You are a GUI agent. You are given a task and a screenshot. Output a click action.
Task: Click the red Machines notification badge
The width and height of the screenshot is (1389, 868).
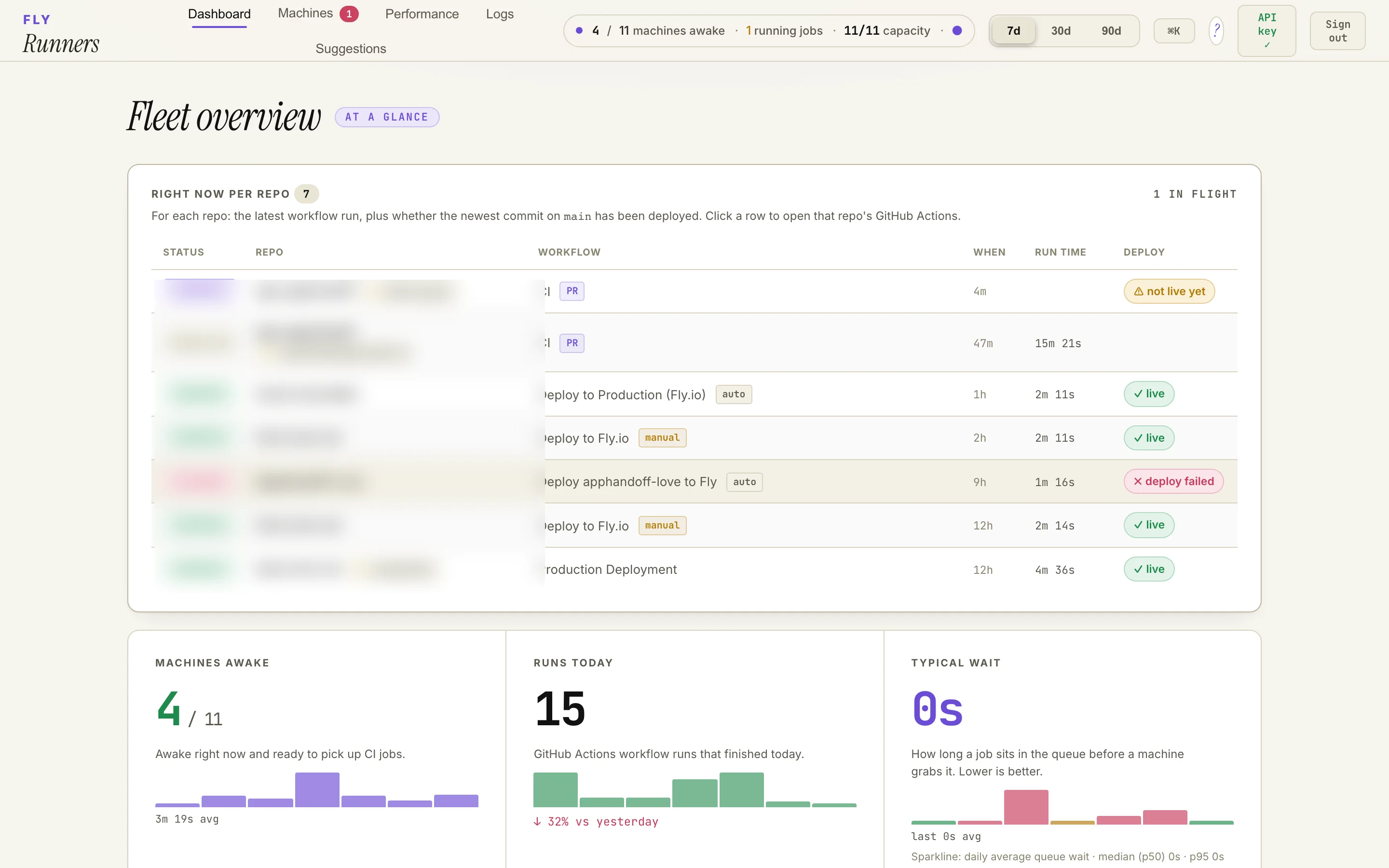tap(348, 14)
